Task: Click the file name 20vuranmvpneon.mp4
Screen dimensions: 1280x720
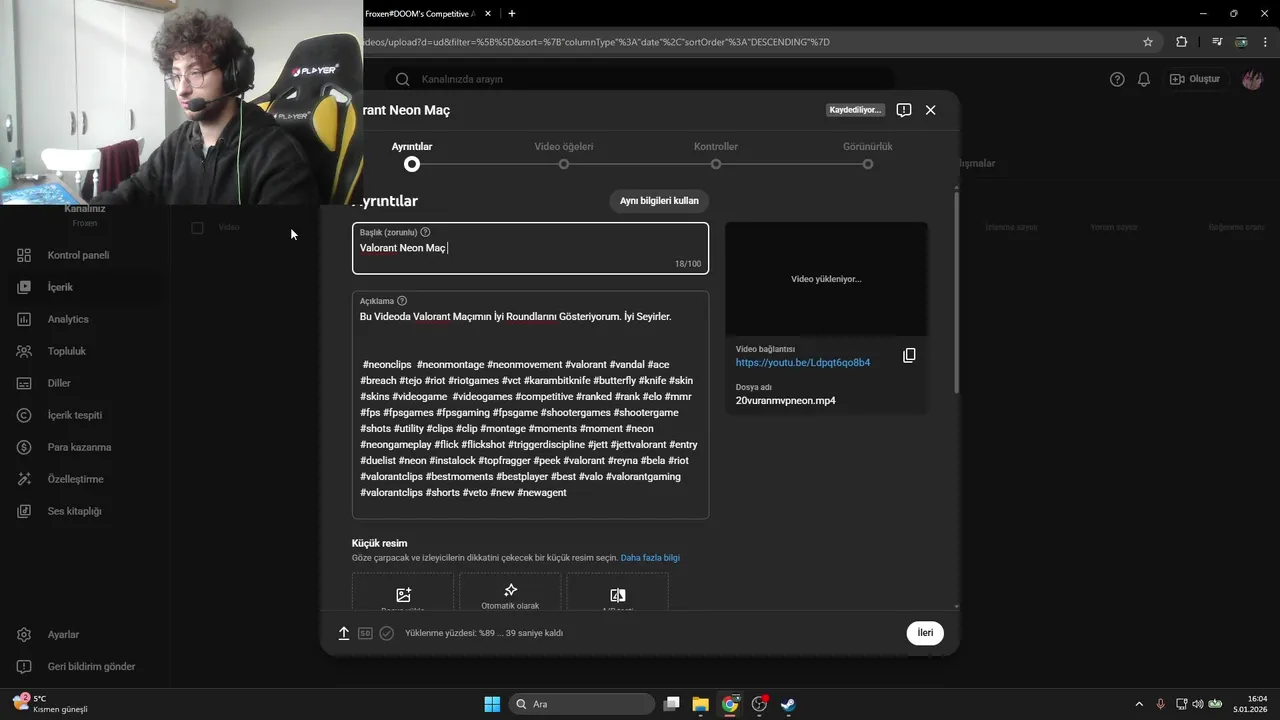Action: tap(786, 401)
